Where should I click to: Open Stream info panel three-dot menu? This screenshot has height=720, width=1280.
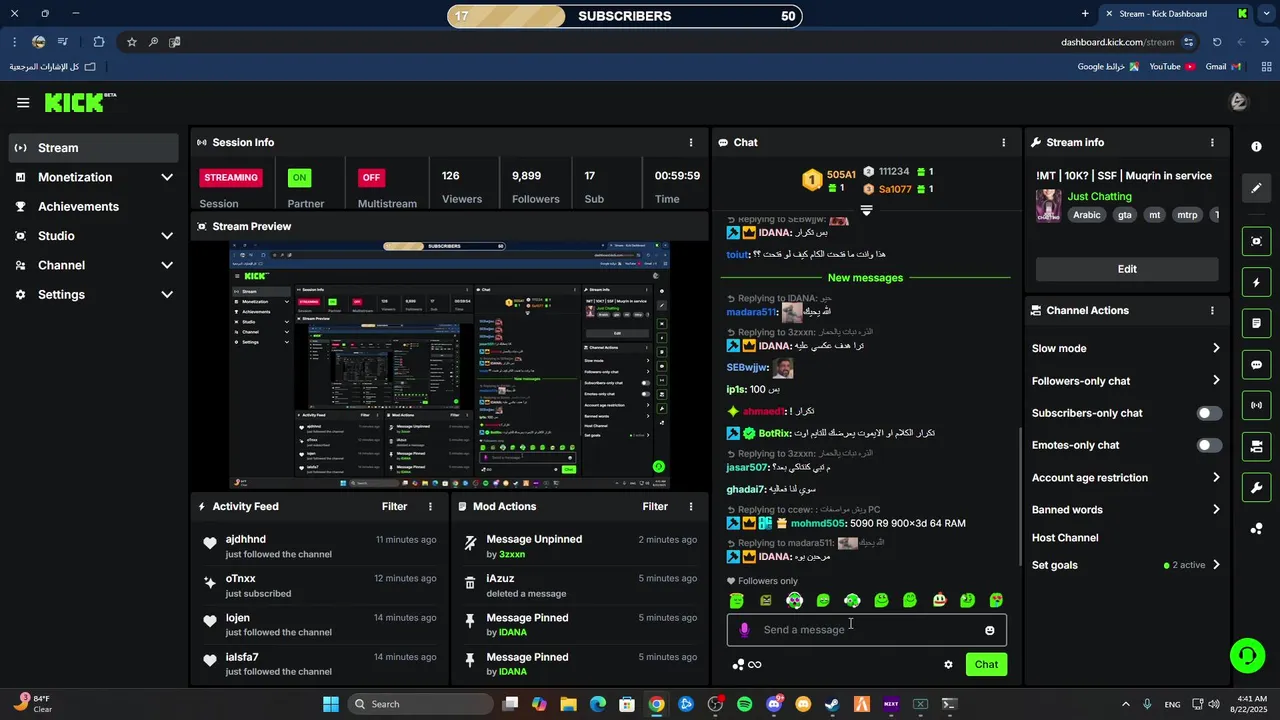point(1212,142)
